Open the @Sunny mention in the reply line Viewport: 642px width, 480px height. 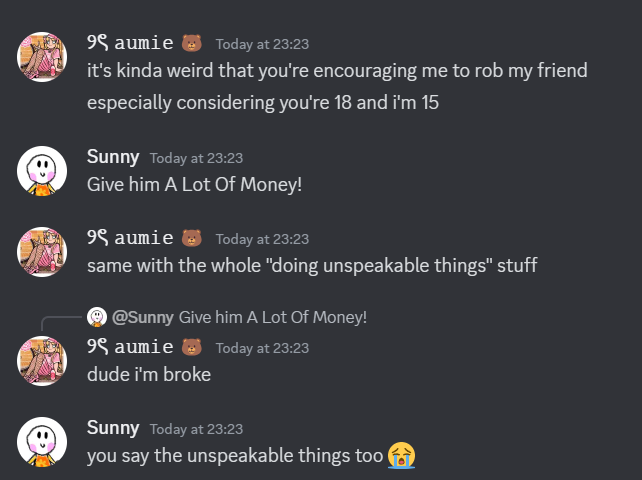(143, 317)
